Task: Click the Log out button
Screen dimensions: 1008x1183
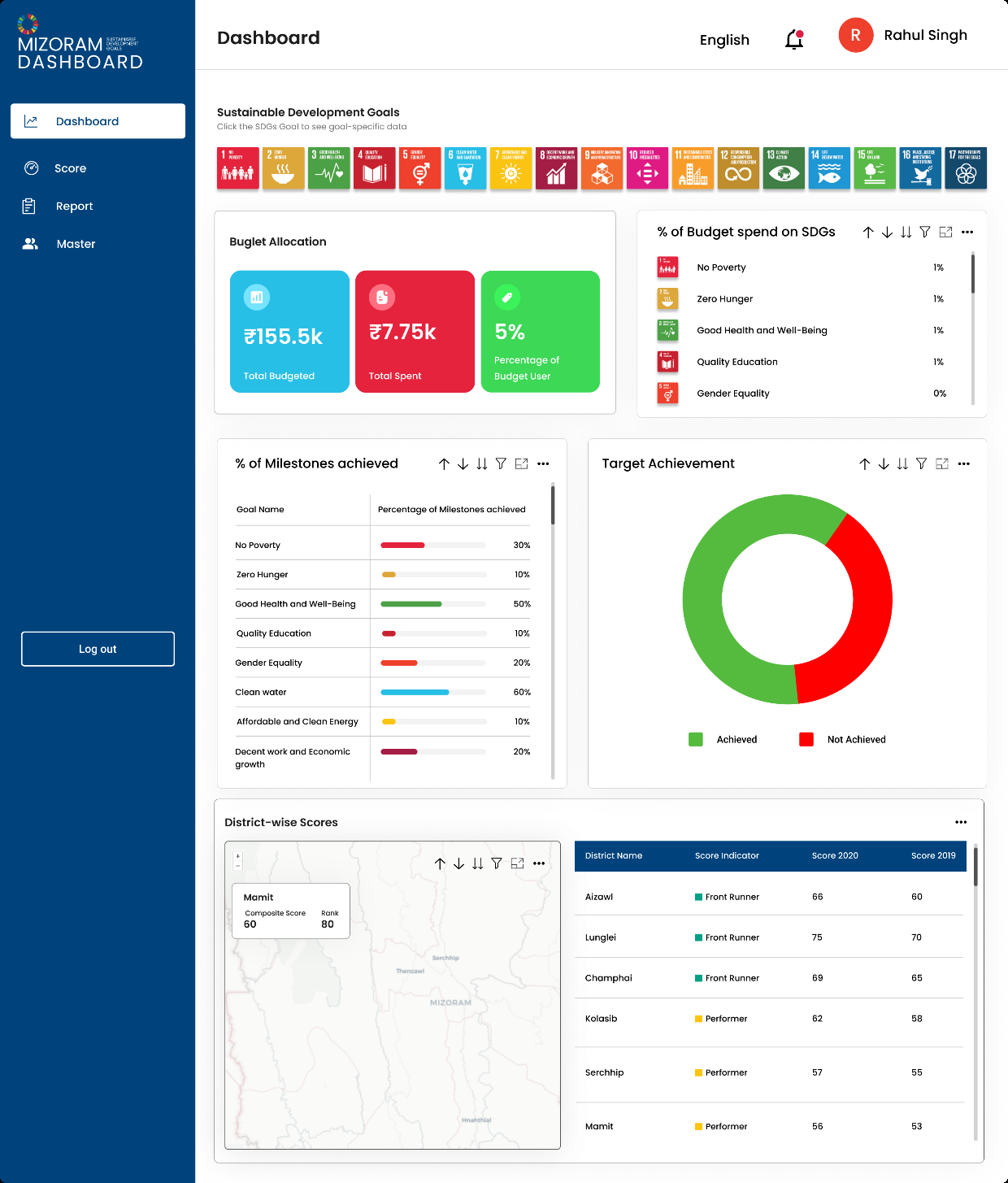Action: [98, 649]
